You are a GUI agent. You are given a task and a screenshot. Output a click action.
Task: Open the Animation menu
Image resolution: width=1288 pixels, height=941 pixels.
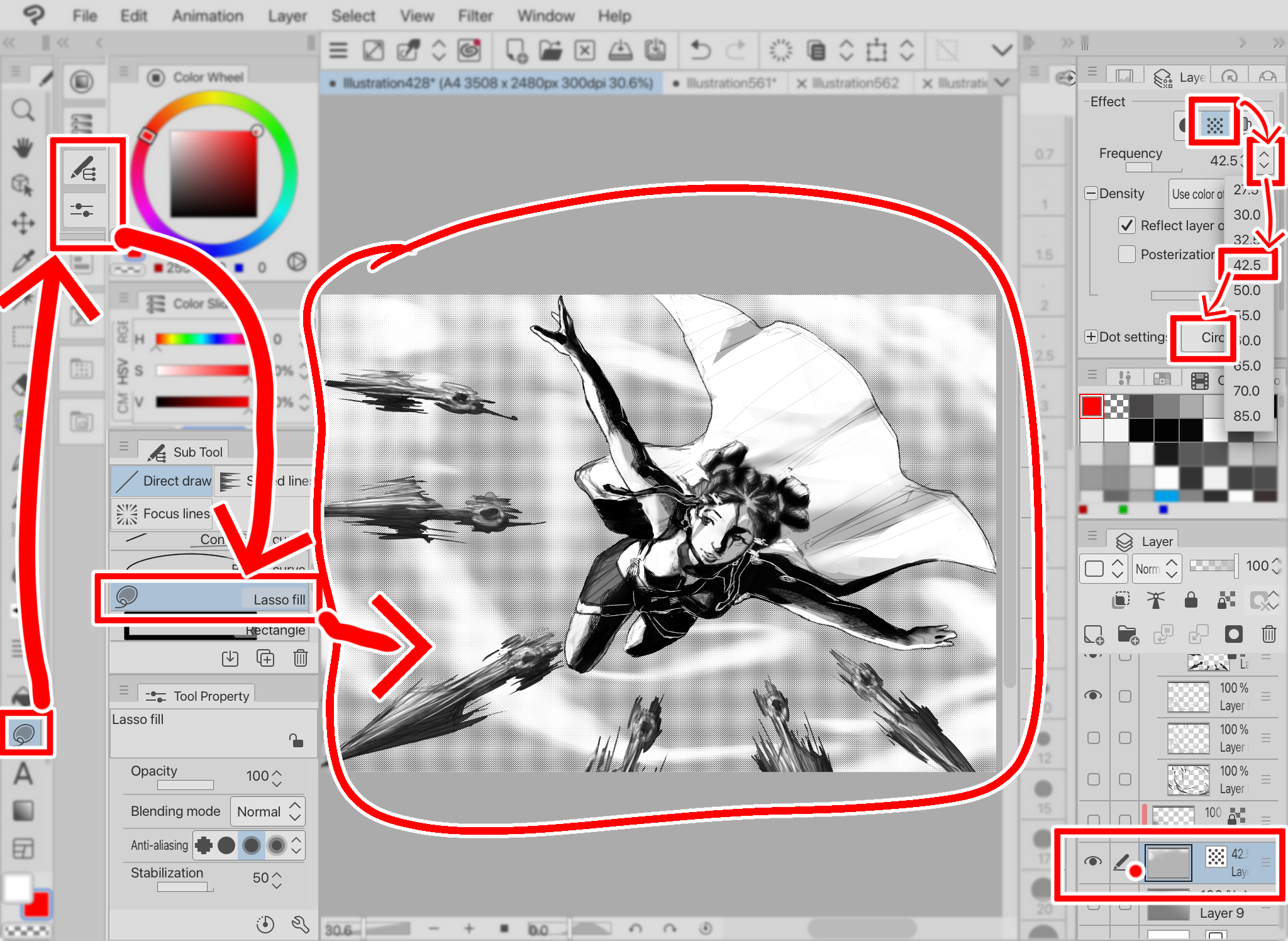[208, 16]
